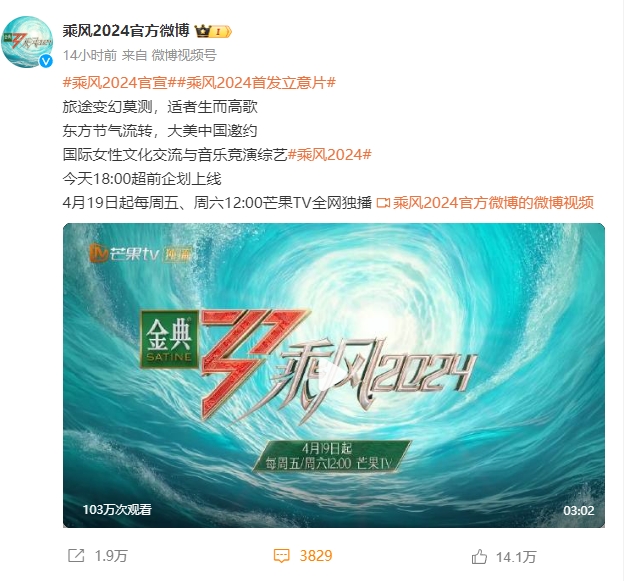Image resolution: width=624 pixels, height=581 pixels.
Task: Click the like count 14.1万
Action: click(x=516, y=557)
